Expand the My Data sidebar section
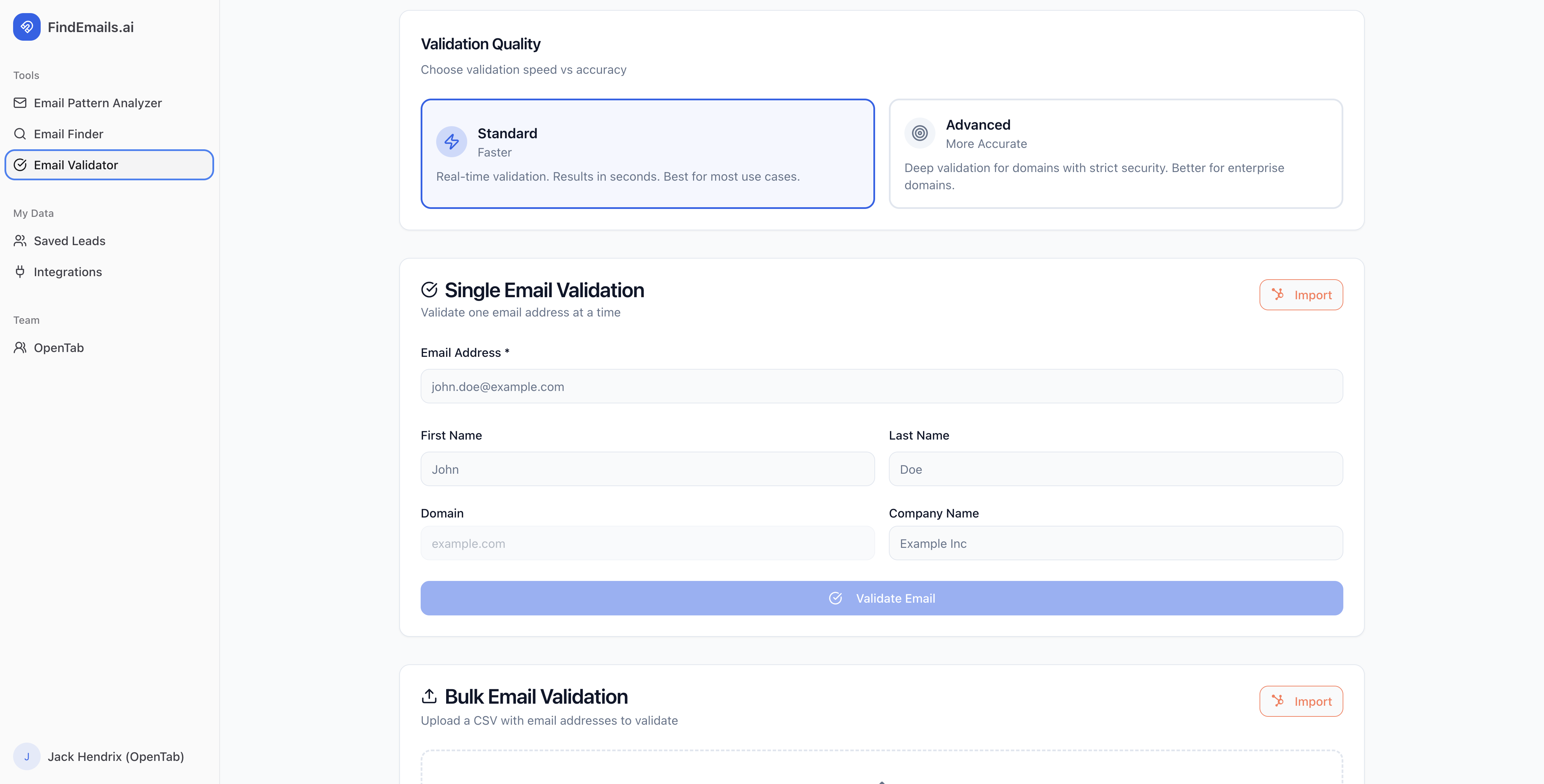The width and height of the screenshot is (1544, 784). pos(33,213)
